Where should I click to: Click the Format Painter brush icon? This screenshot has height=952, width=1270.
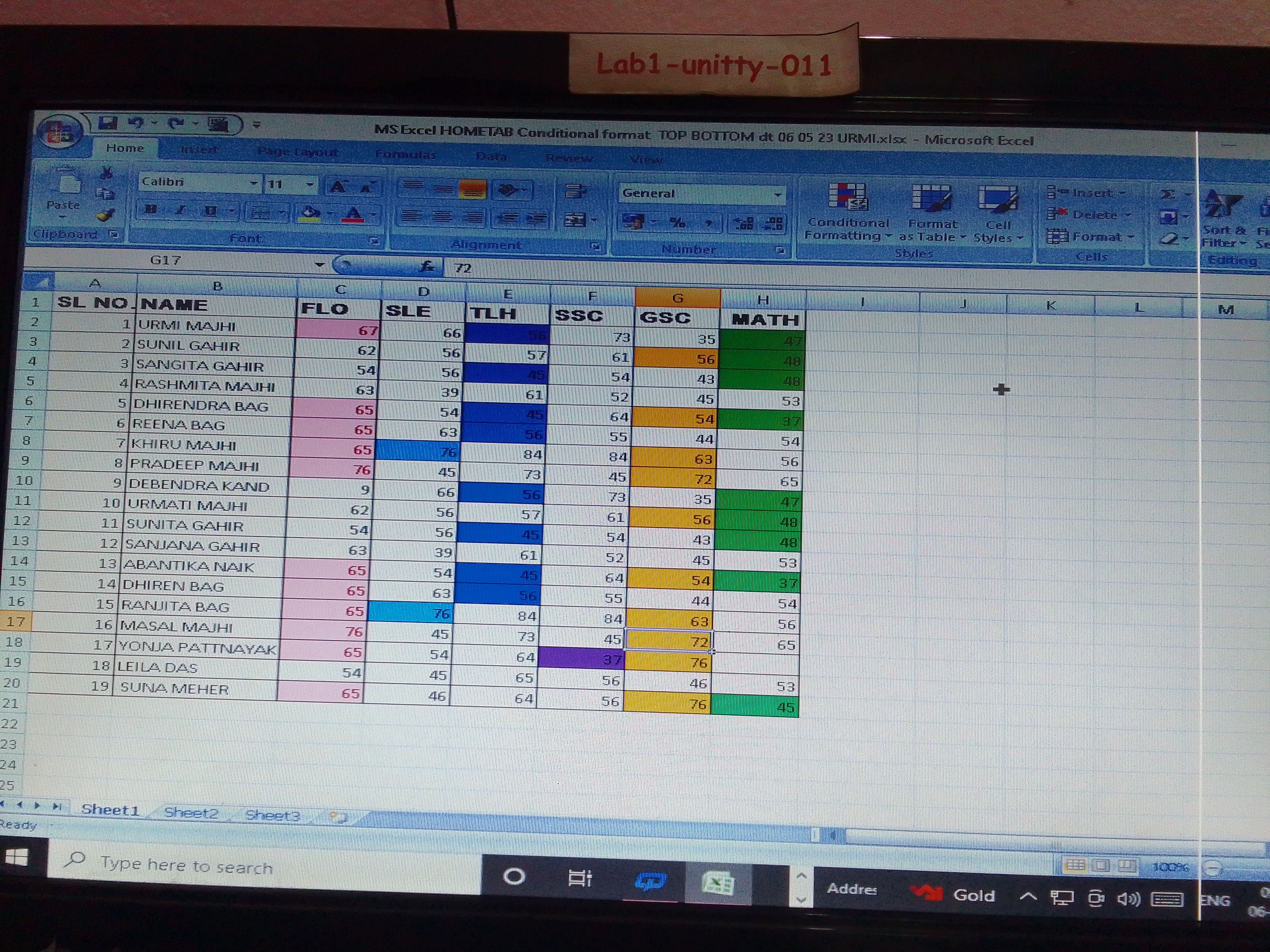105,215
